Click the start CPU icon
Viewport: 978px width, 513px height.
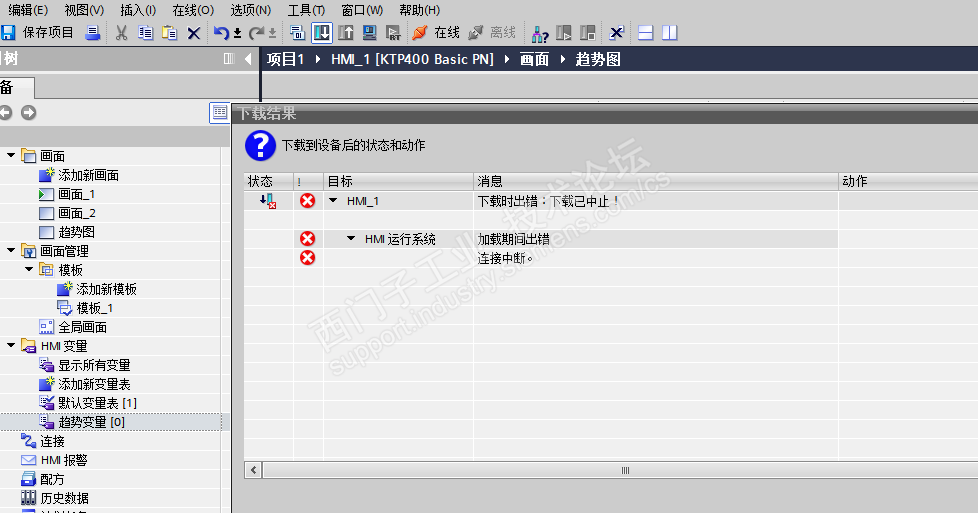(564, 32)
